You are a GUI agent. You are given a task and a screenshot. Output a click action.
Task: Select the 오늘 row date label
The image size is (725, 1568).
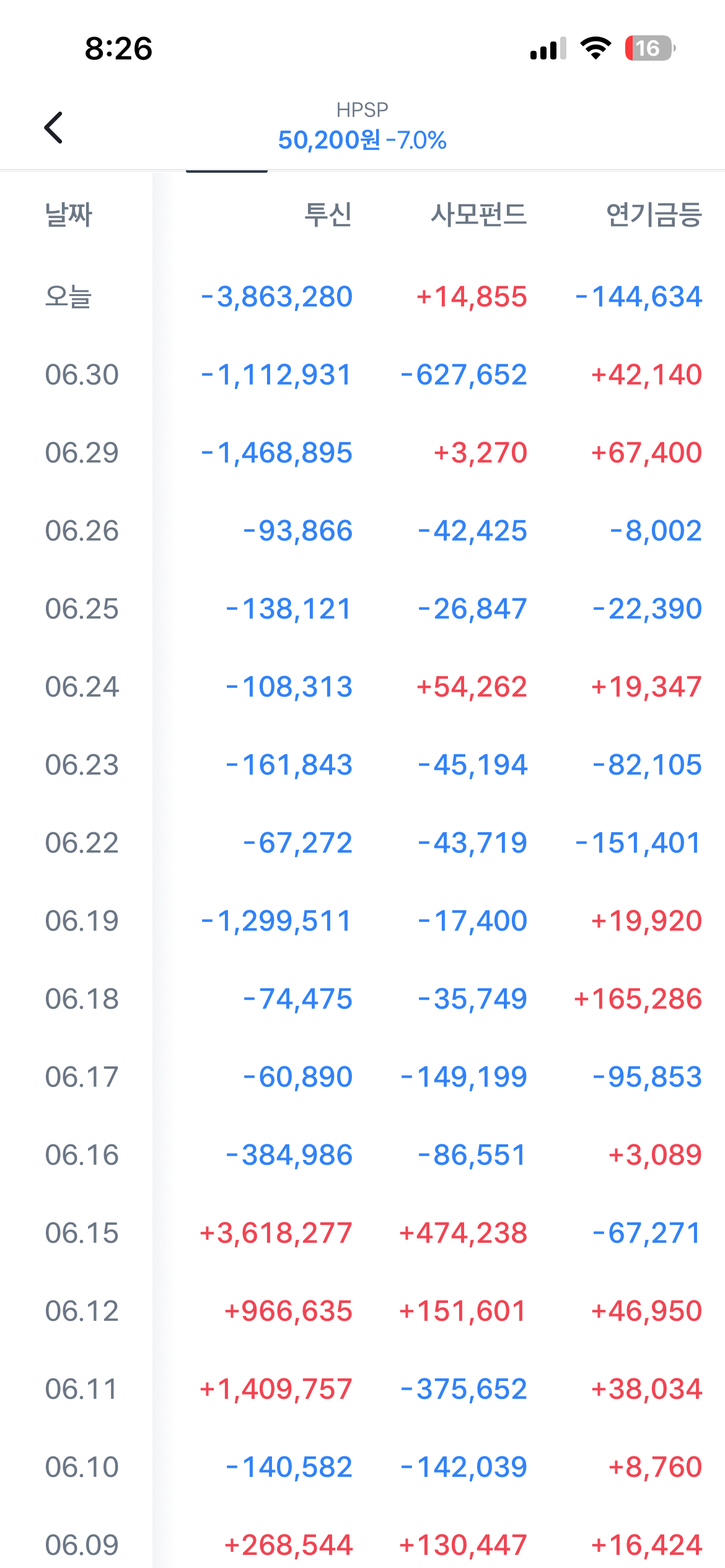coord(69,297)
